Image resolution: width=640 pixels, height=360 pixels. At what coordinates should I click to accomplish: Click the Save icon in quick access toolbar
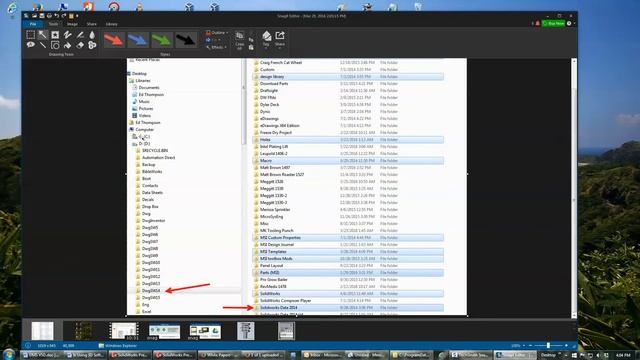(42, 16)
